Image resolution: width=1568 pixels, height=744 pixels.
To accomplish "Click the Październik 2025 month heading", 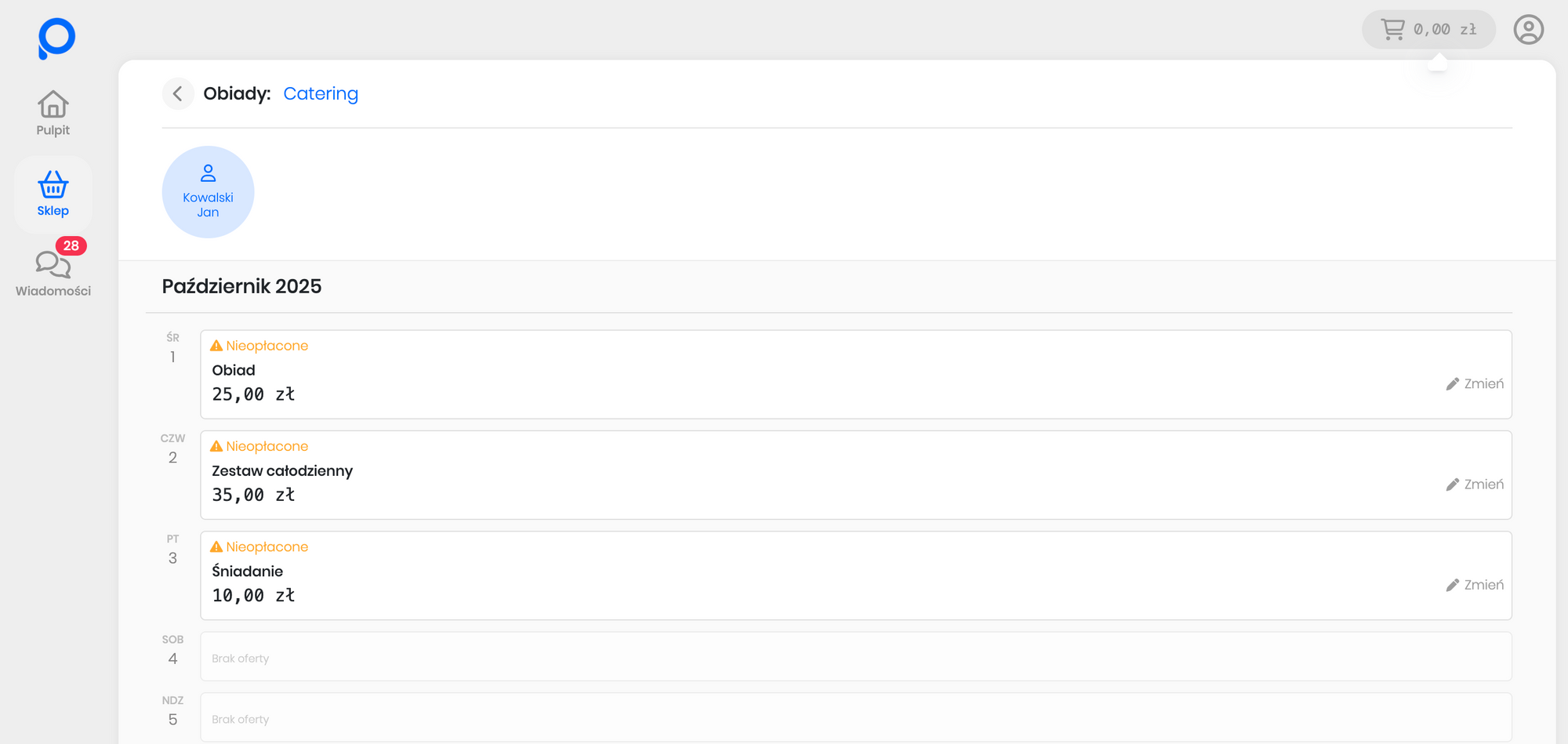I will tap(241, 286).
